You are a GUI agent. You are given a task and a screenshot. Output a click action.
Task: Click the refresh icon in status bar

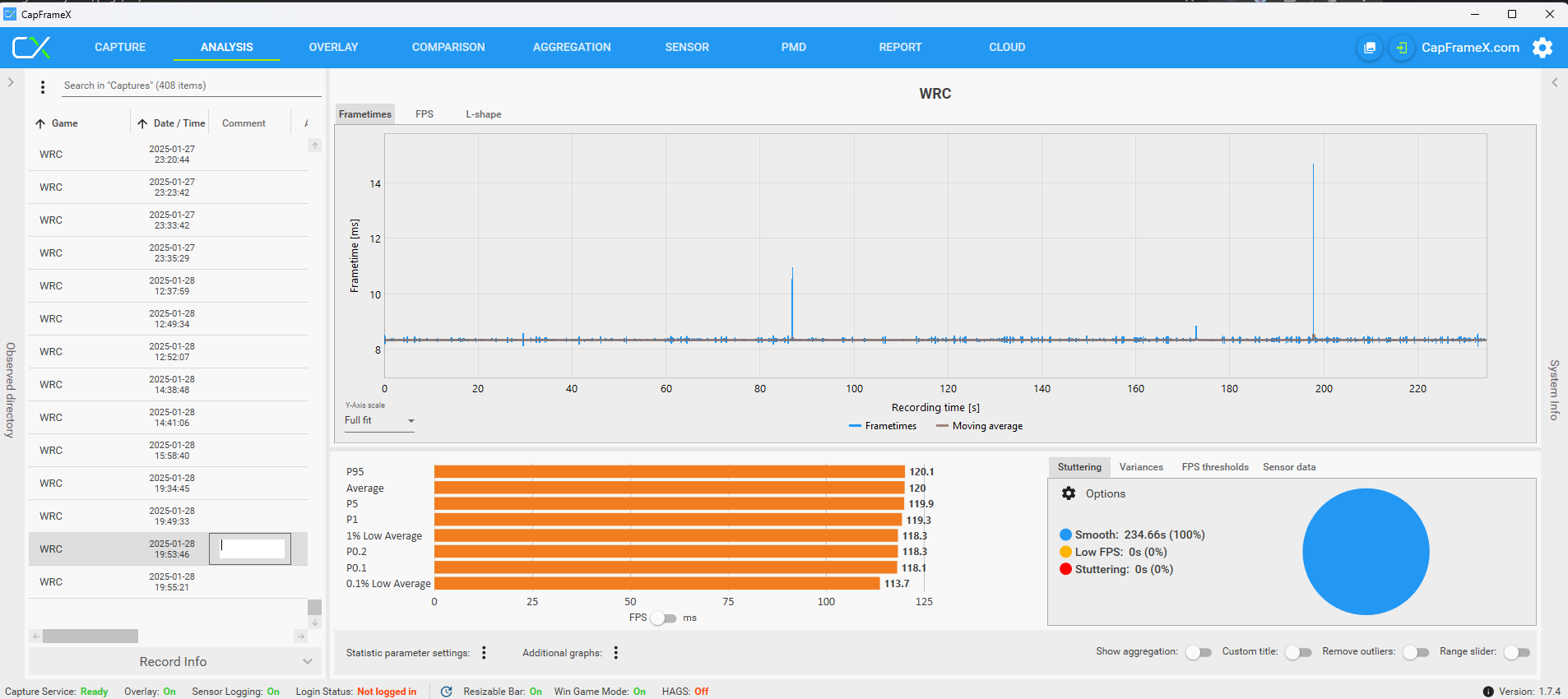tap(446, 692)
